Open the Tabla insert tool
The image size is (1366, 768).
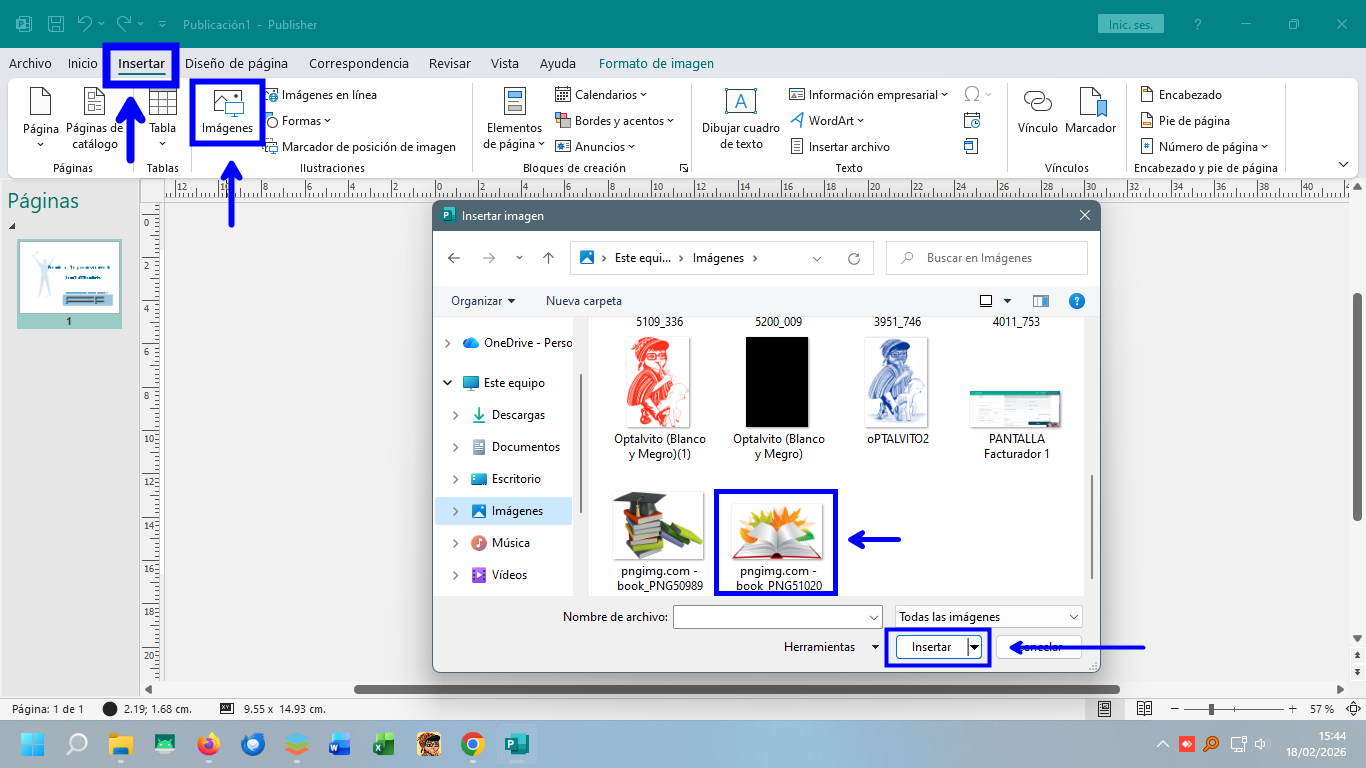point(162,113)
